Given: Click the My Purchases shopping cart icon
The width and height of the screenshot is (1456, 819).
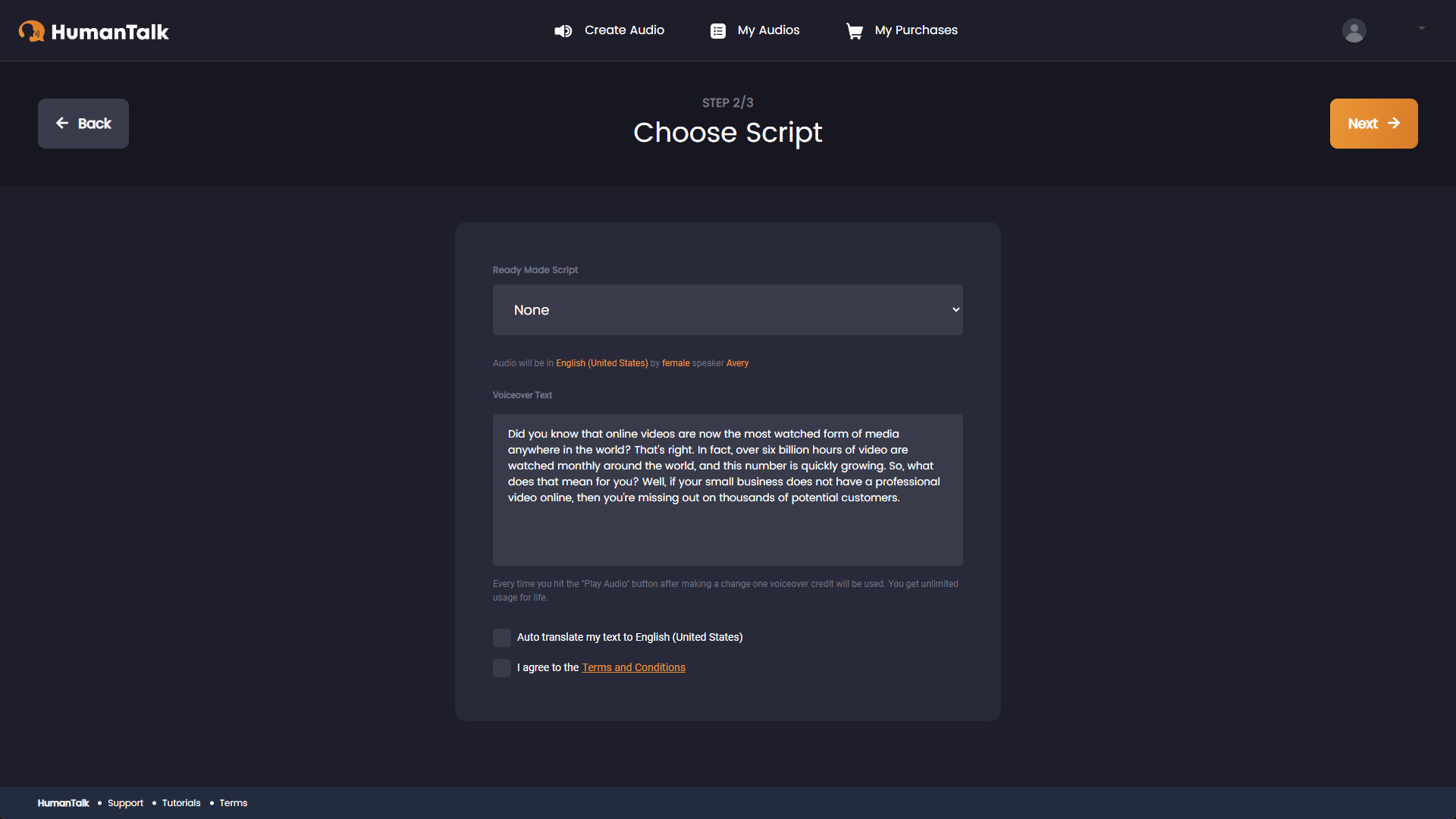Looking at the screenshot, I should (855, 30).
